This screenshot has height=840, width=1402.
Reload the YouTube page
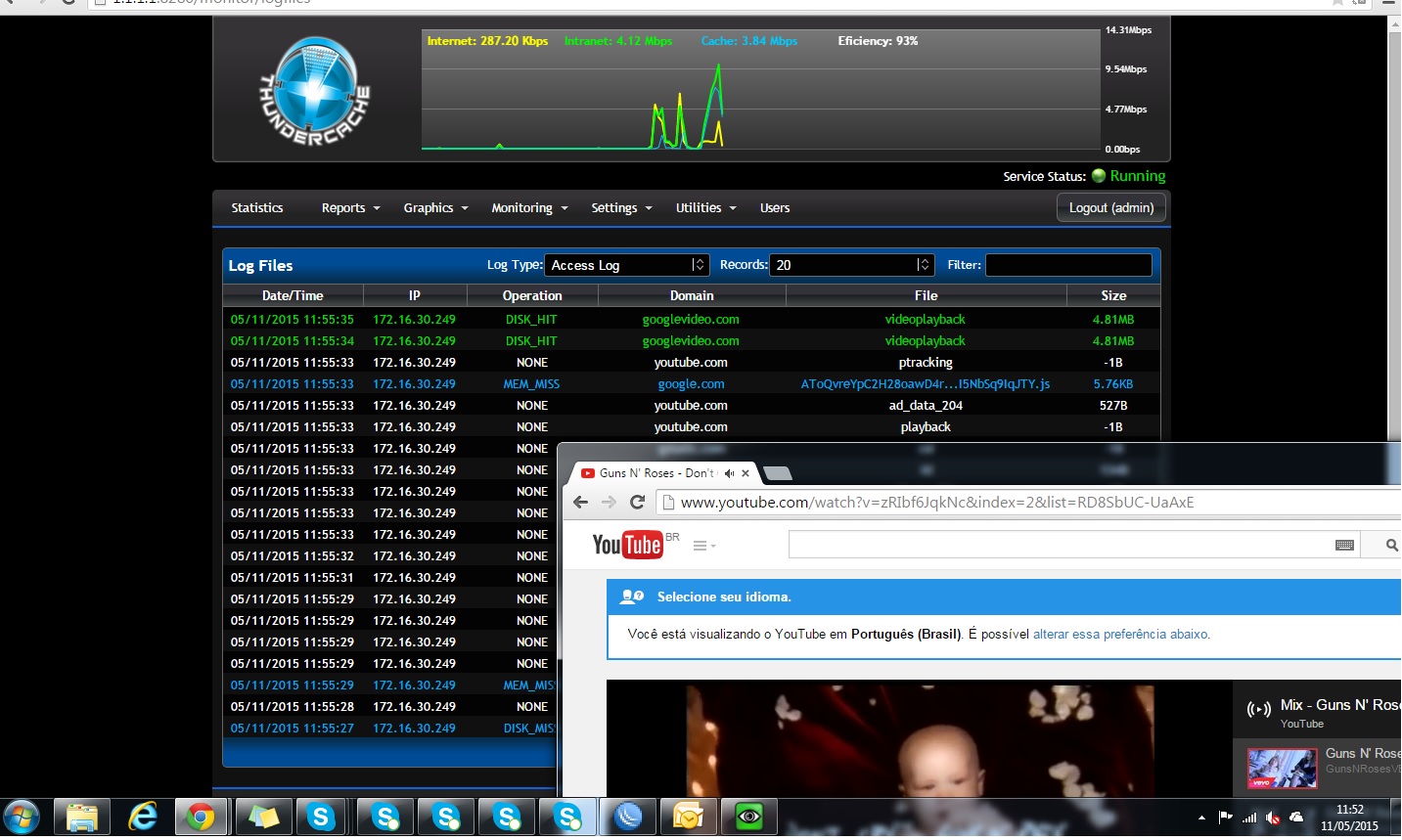[637, 502]
